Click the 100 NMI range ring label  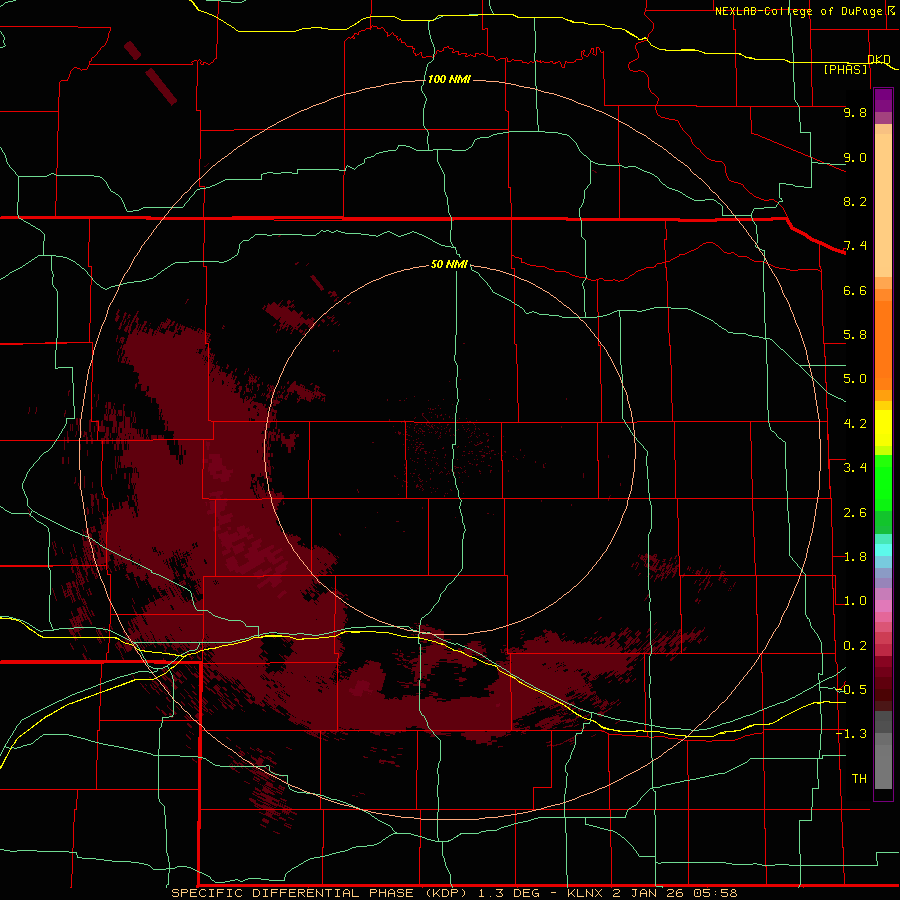click(x=449, y=79)
